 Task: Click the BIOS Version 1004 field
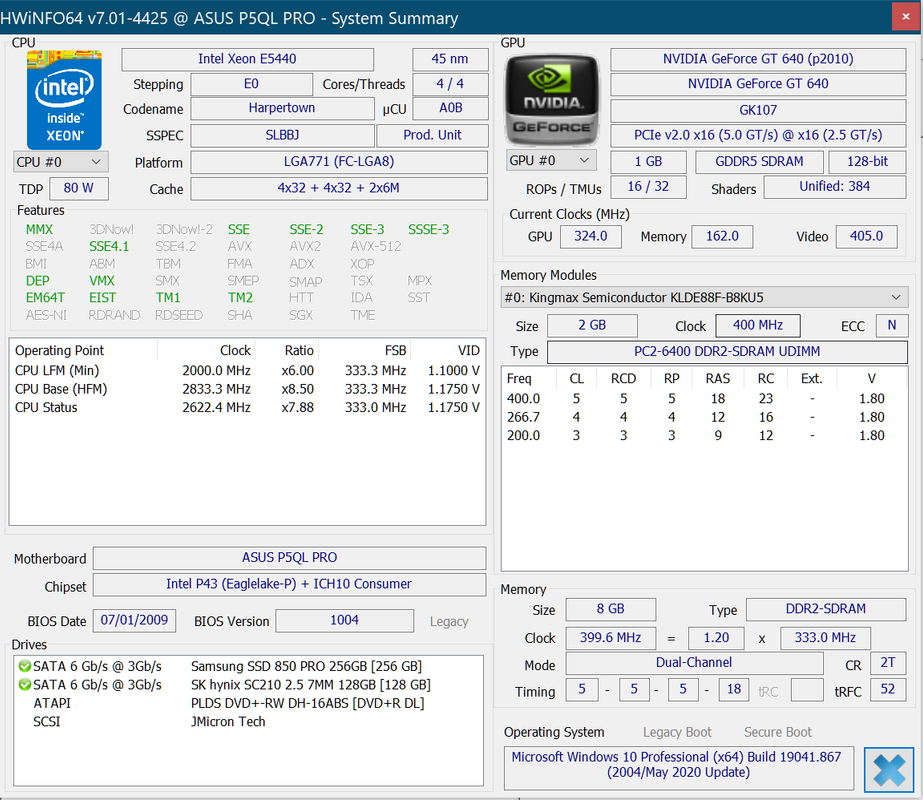344,620
